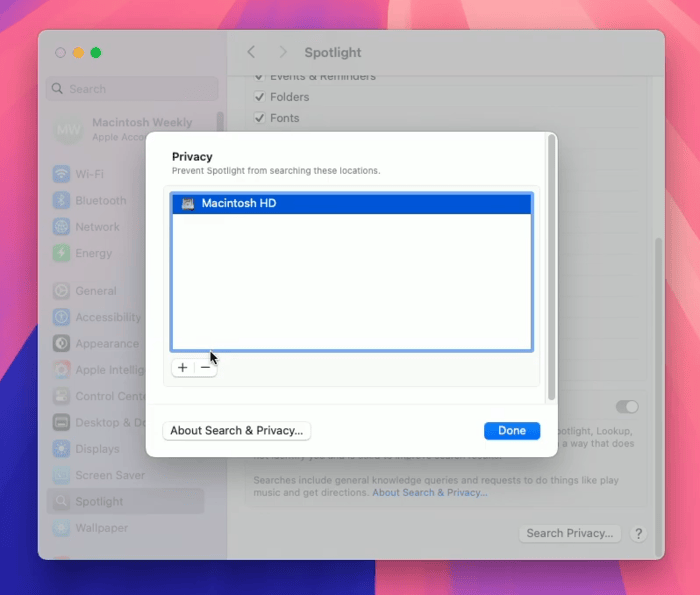The height and width of the screenshot is (595, 700).
Task: Open Apple Intelligence settings icon
Action: (61, 370)
